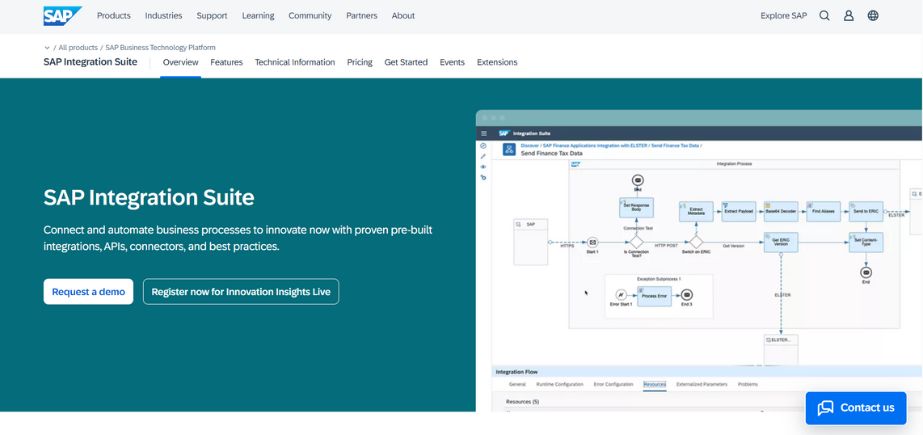Click the 'Resources (5)' label in preview
Image resolution: width=923 pixels, height=435 pixels.
(x=523, y=402)
